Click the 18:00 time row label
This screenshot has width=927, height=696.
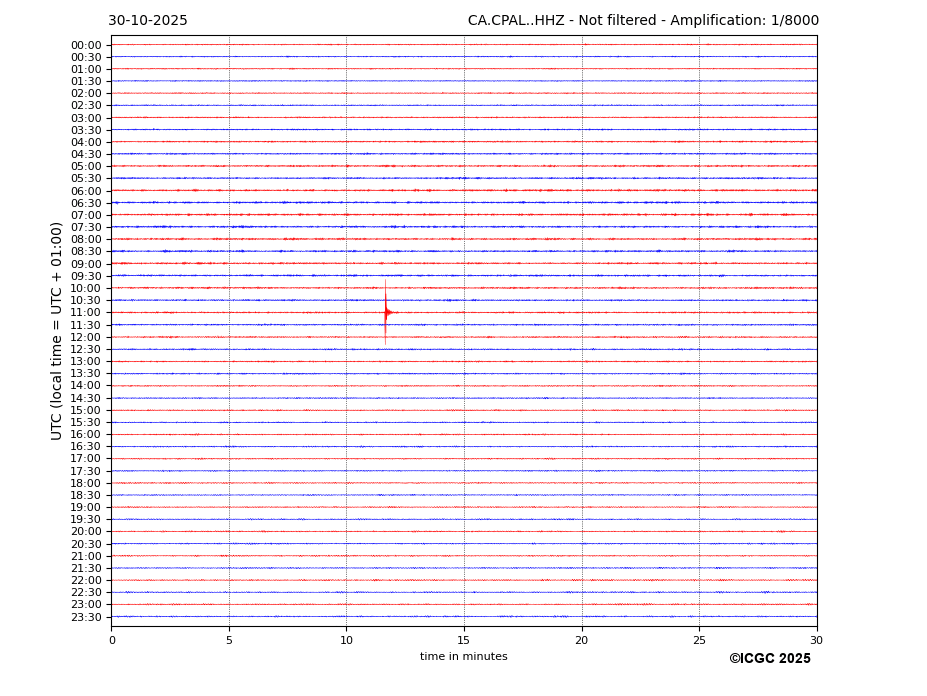click(x=86, y=483)
